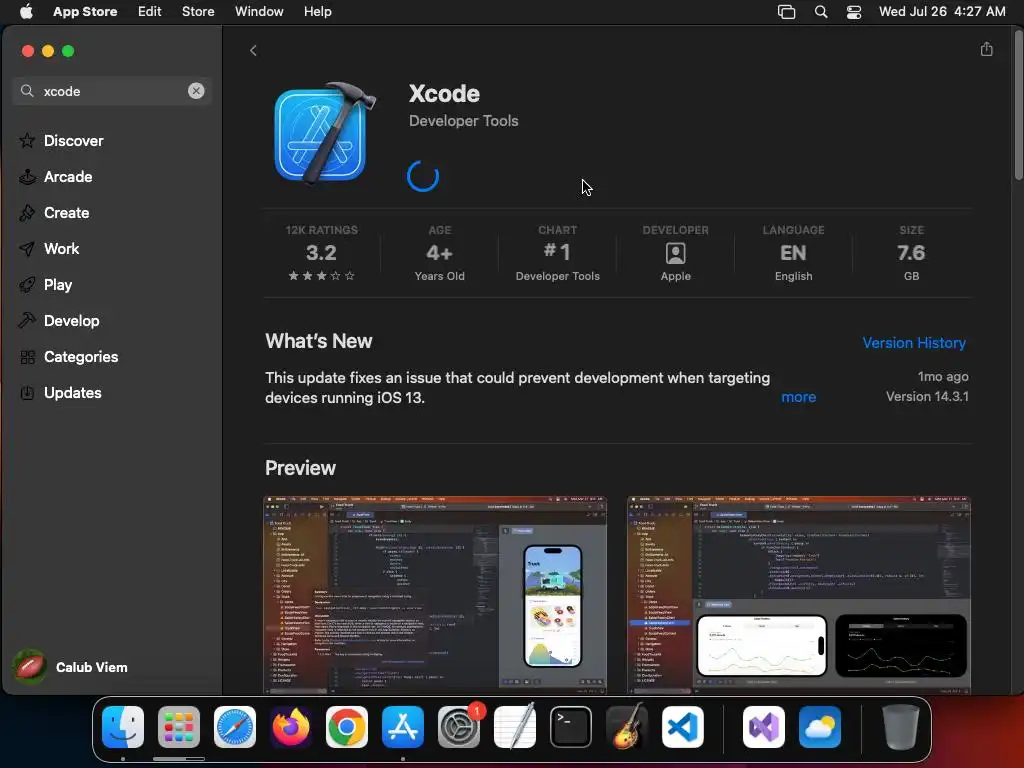
Task: Launch Visual Studio Code from the Dock
Action: coord(682,727)
